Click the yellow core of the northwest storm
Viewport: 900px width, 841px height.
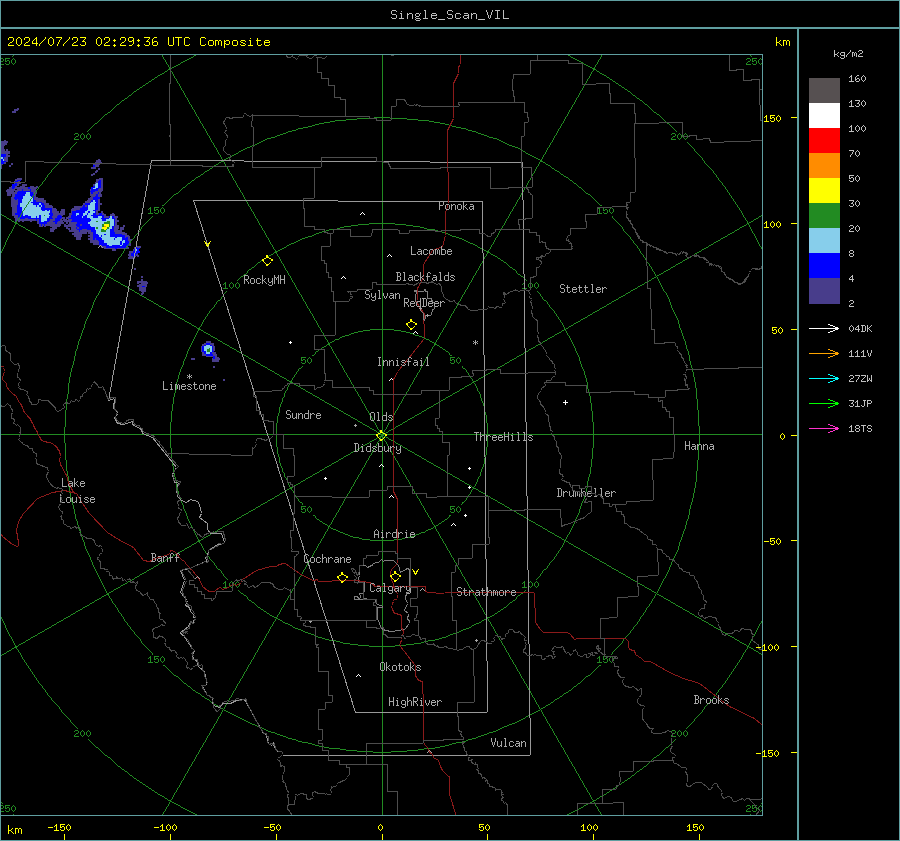(x=106, y=226)
